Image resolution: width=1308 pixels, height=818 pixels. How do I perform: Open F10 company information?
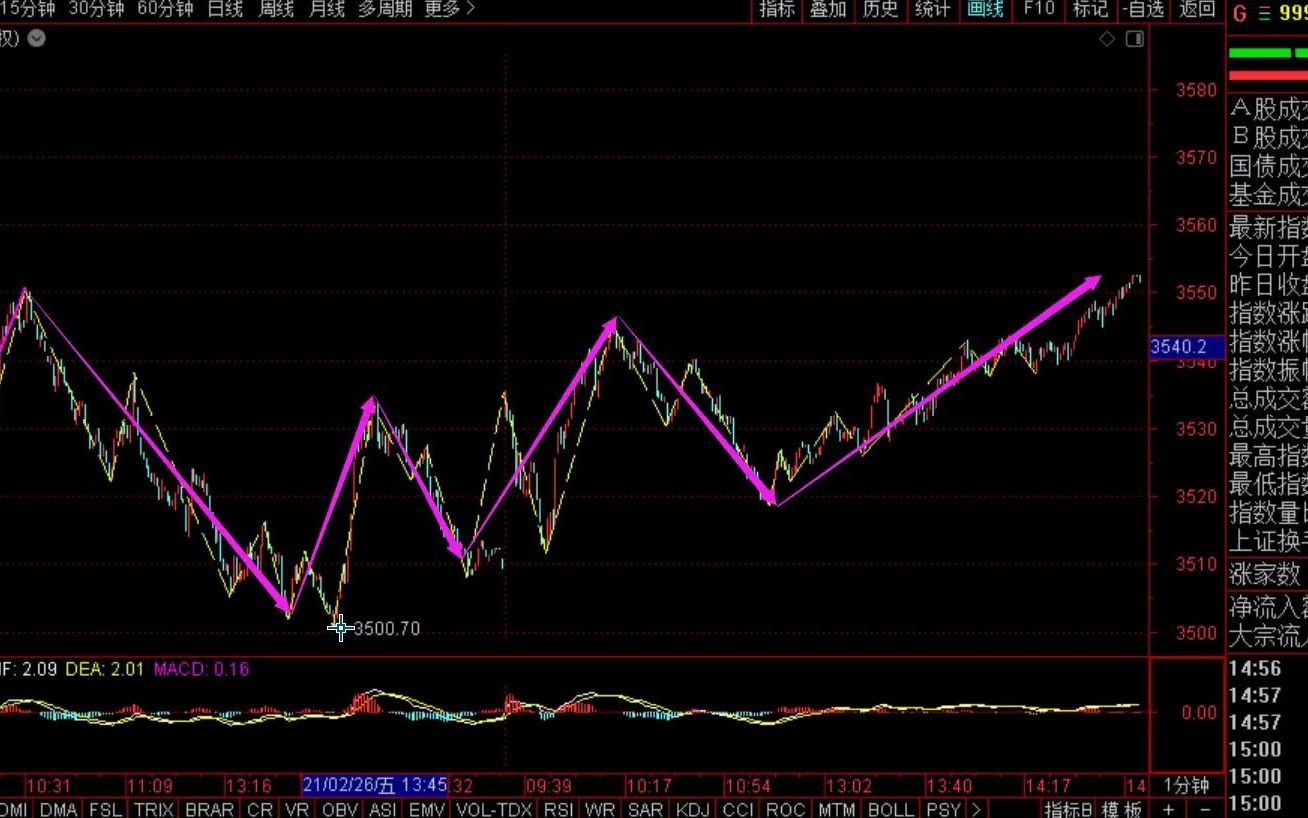1038,9
